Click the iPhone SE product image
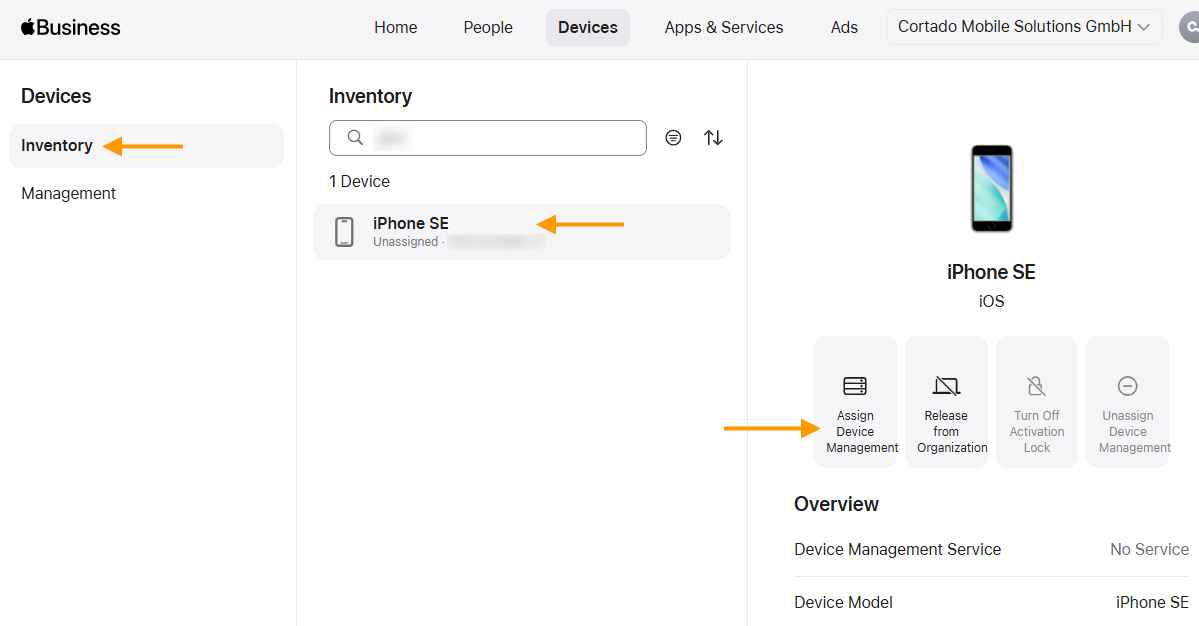 pos(990,188)
